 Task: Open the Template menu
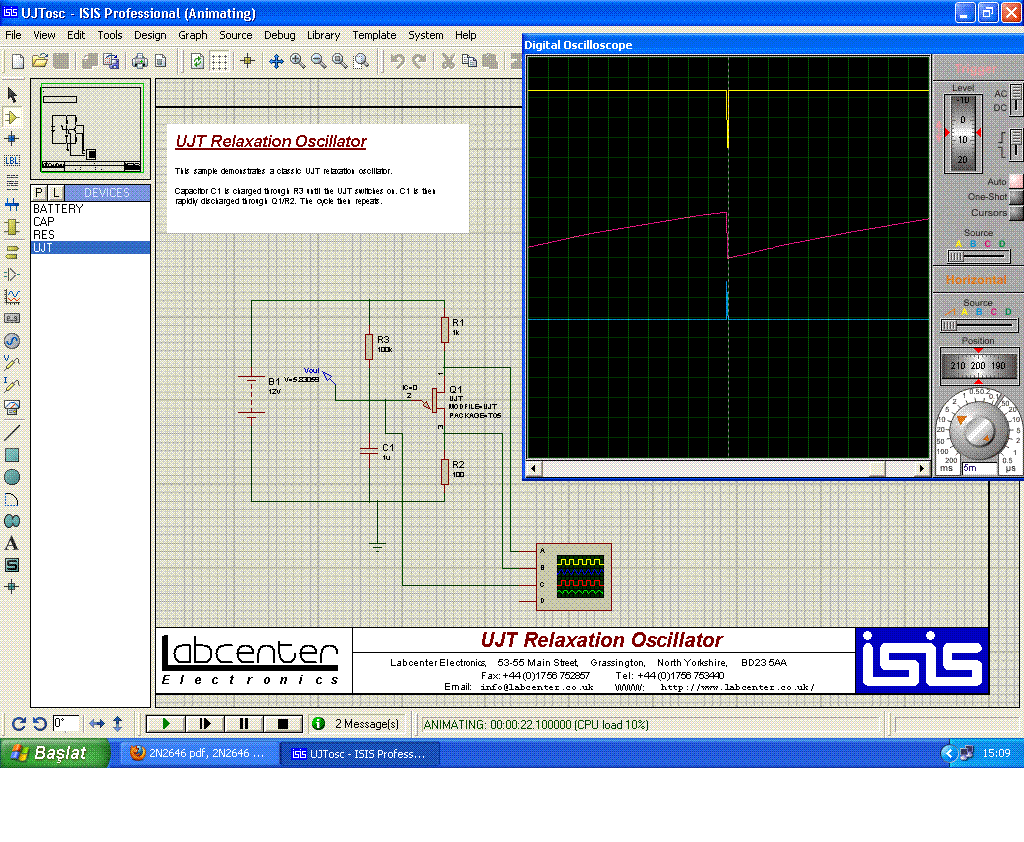[x=374, y=35]
